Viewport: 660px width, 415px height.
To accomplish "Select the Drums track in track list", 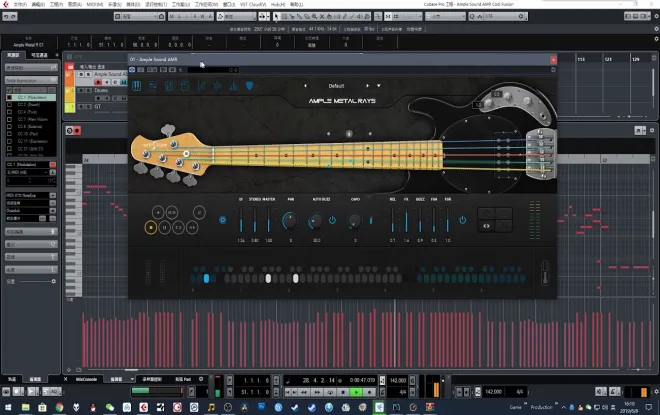I will [101, 90].
